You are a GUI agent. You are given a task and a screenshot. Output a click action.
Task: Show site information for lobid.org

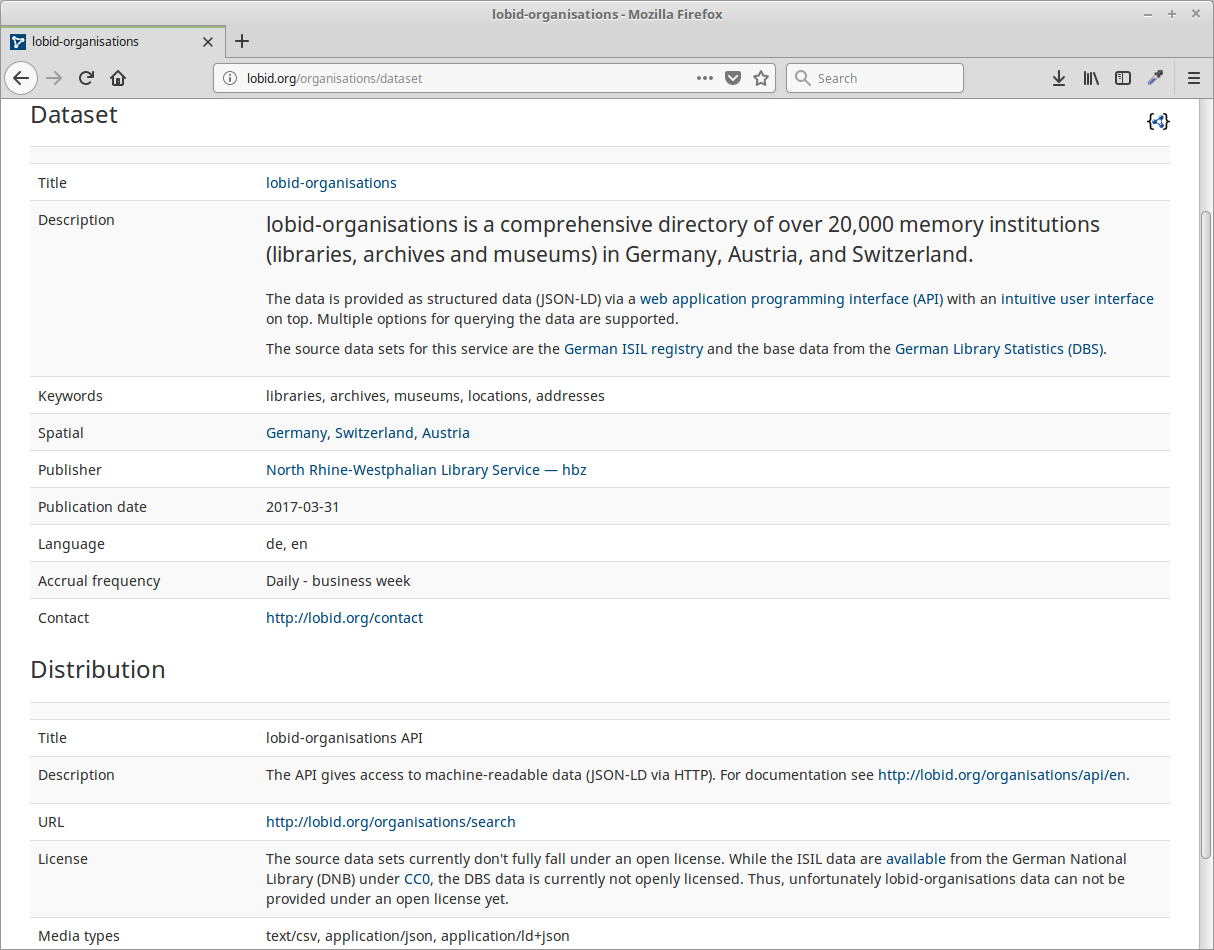pyautogui.click(x=230, y=78)
